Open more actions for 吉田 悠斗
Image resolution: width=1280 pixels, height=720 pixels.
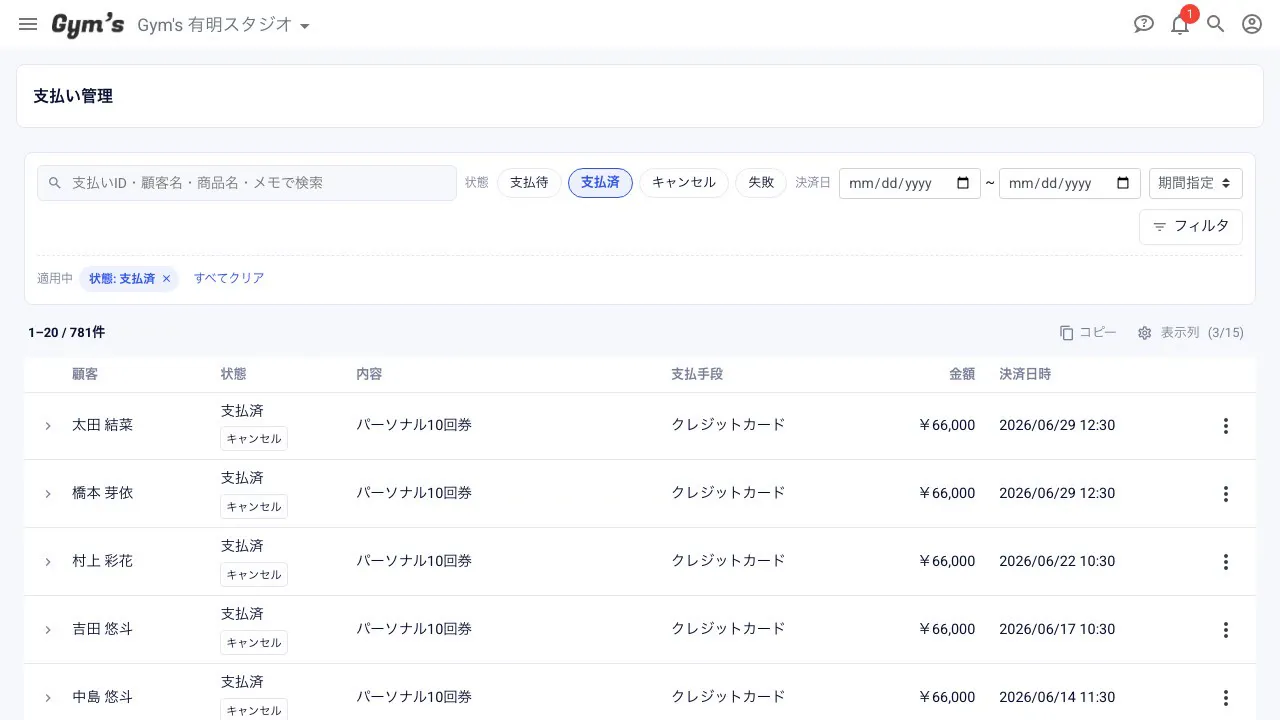1226,630
